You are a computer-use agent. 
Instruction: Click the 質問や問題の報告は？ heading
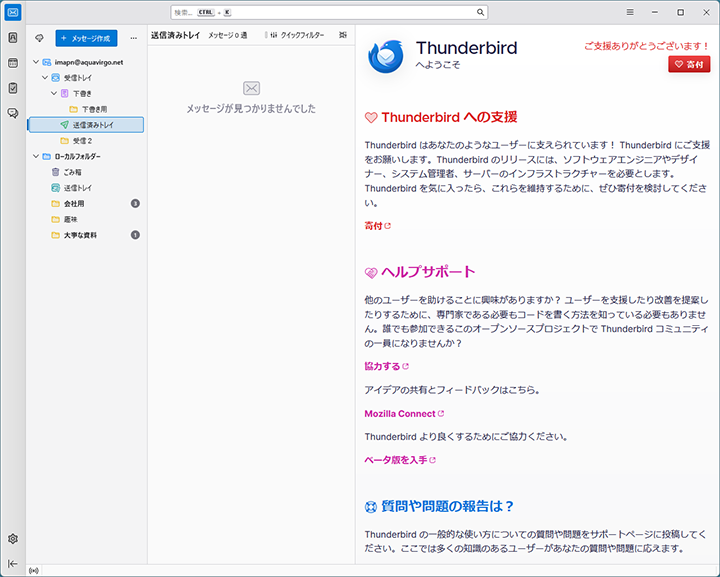pyautogui.click(x=448, y=506)
